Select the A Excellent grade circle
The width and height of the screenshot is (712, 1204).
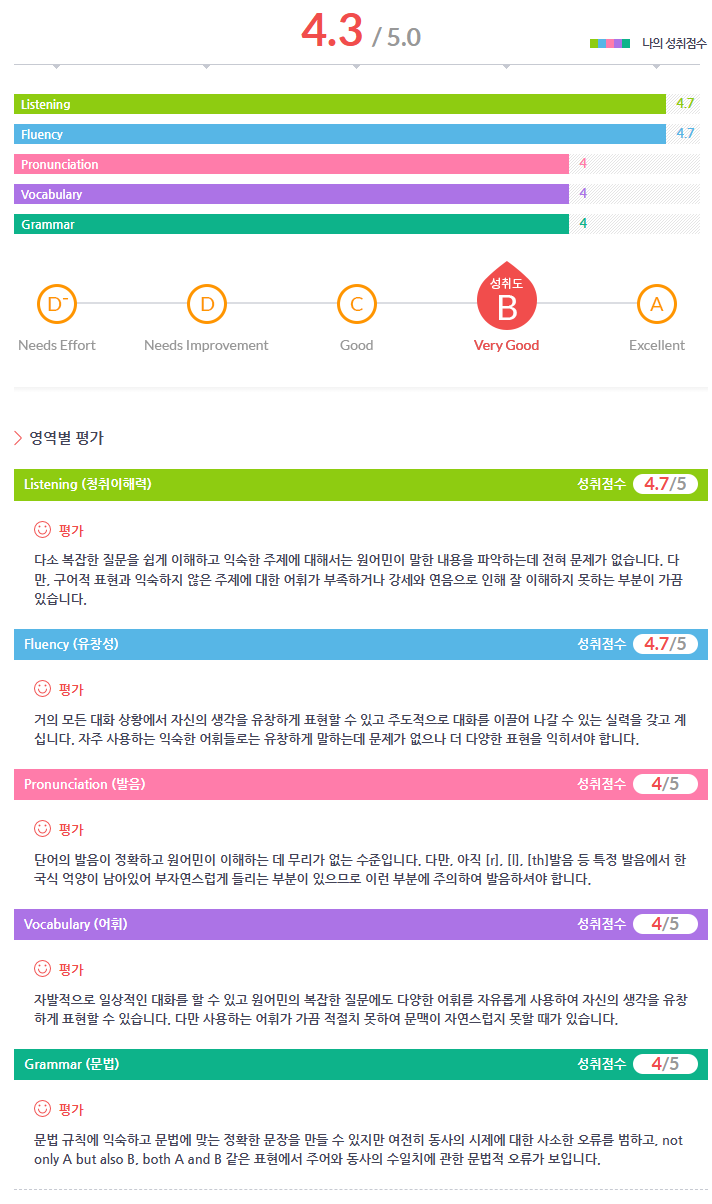657,304
